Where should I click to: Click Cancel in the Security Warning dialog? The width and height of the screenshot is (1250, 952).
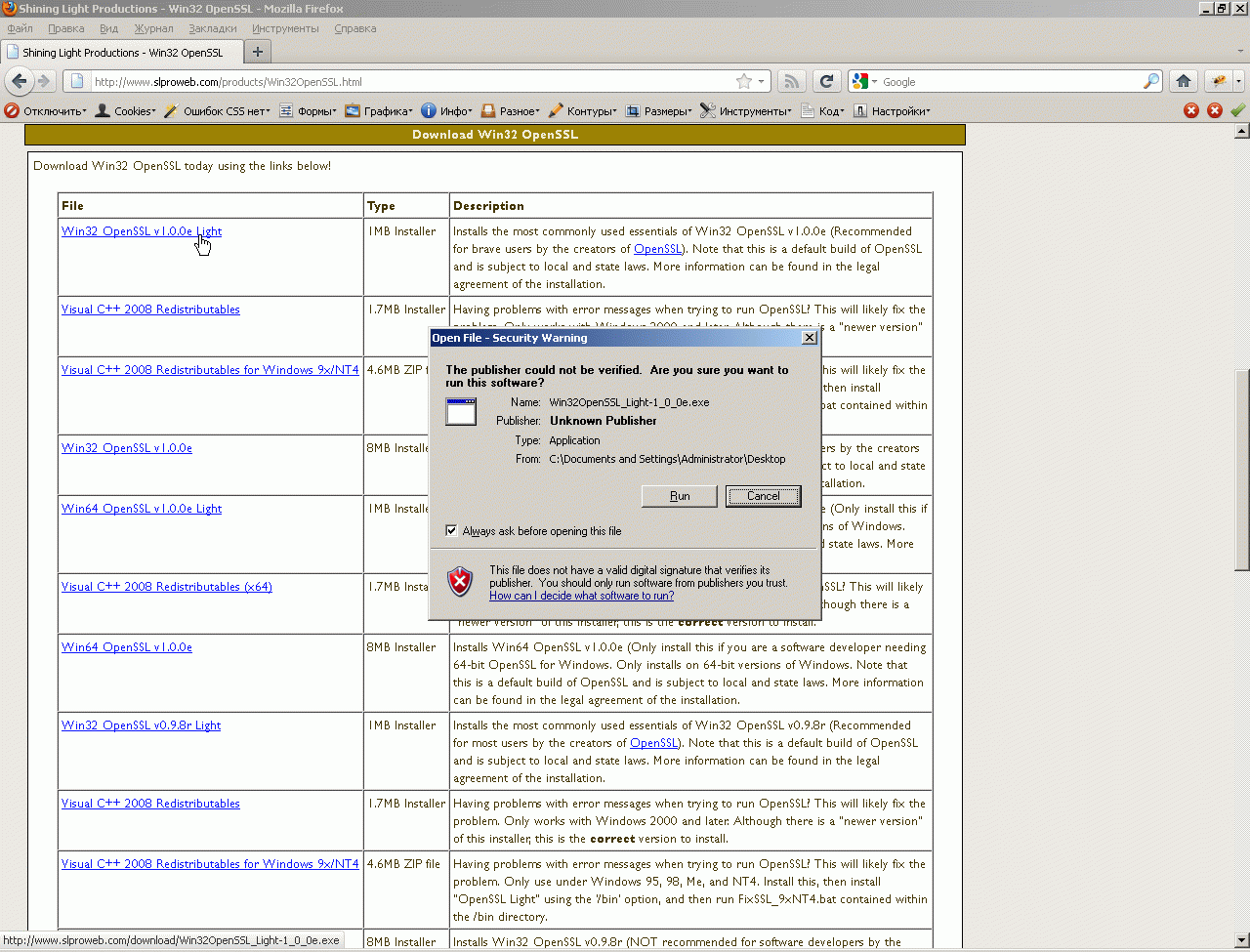coord(764,496)
